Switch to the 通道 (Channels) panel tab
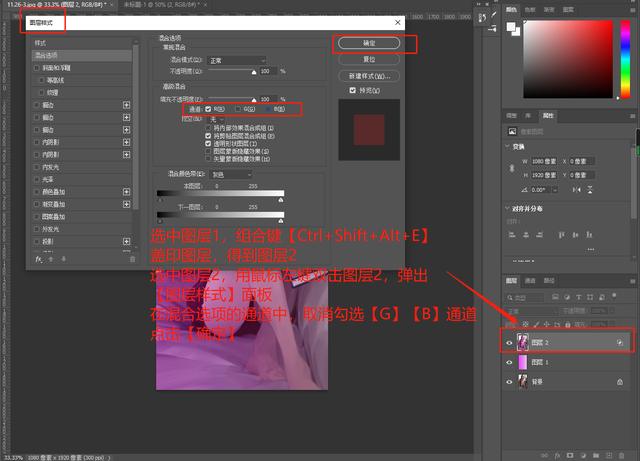Image resolution: width=640 pixels, height=461 pixels. (531, 281)
